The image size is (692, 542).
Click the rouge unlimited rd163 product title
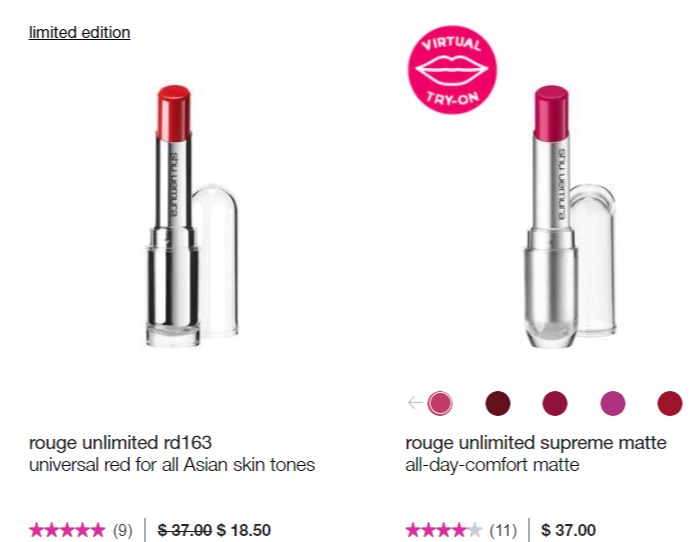point(120,442)
